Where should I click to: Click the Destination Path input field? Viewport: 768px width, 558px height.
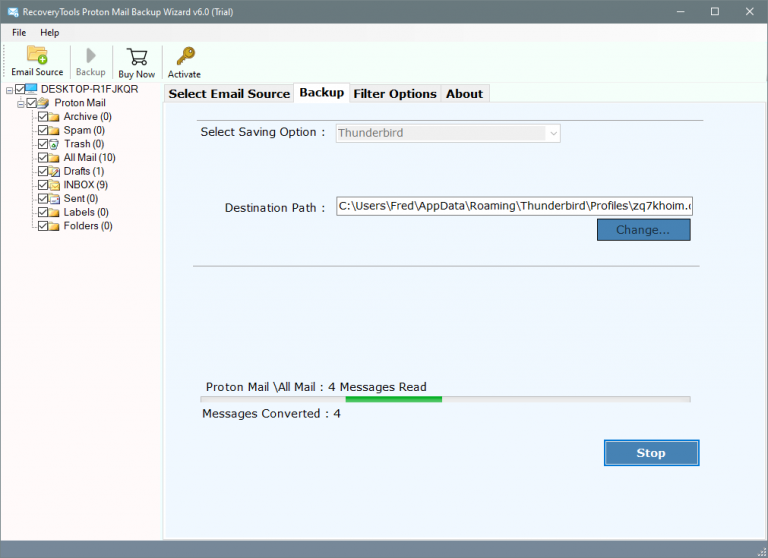[x=514, y=206]
